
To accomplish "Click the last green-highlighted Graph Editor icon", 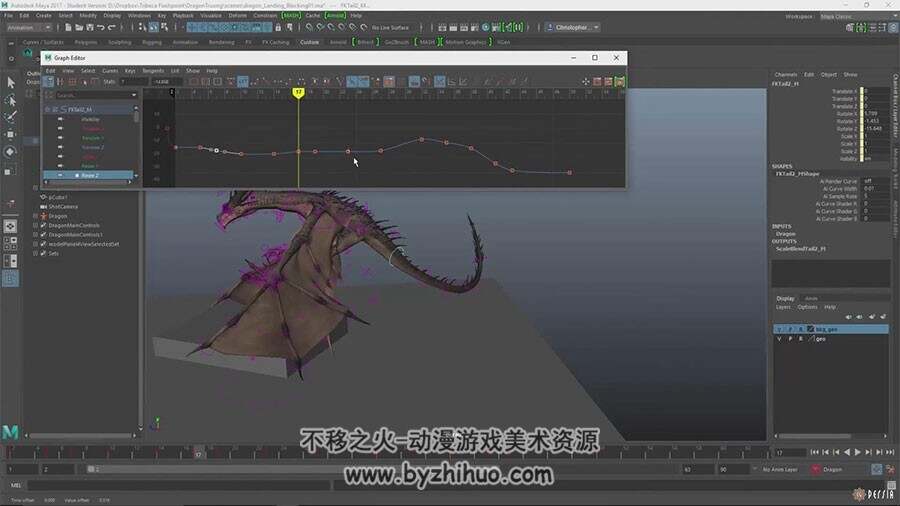I will coord(620,82).
